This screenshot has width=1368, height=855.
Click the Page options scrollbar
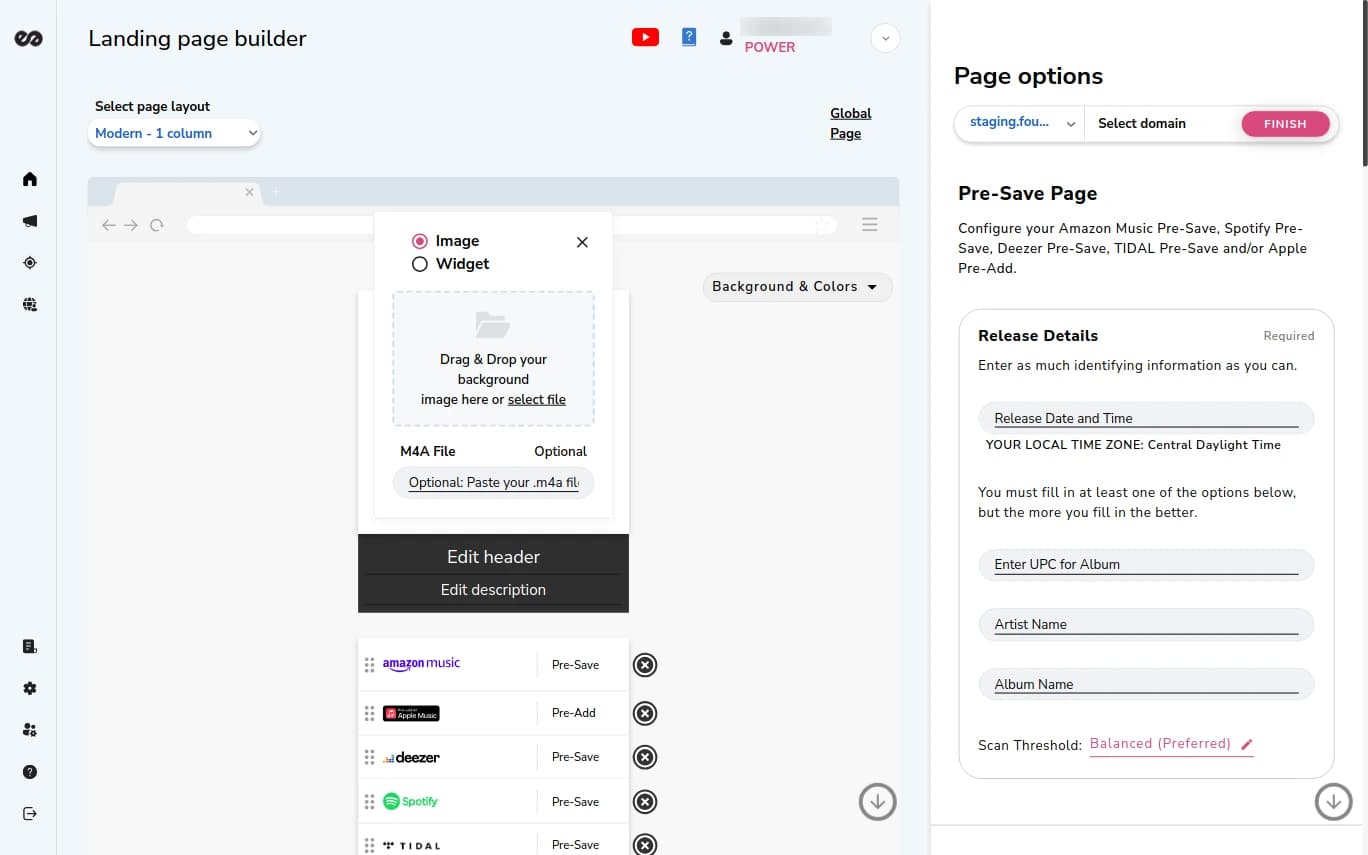(1363, 82)
